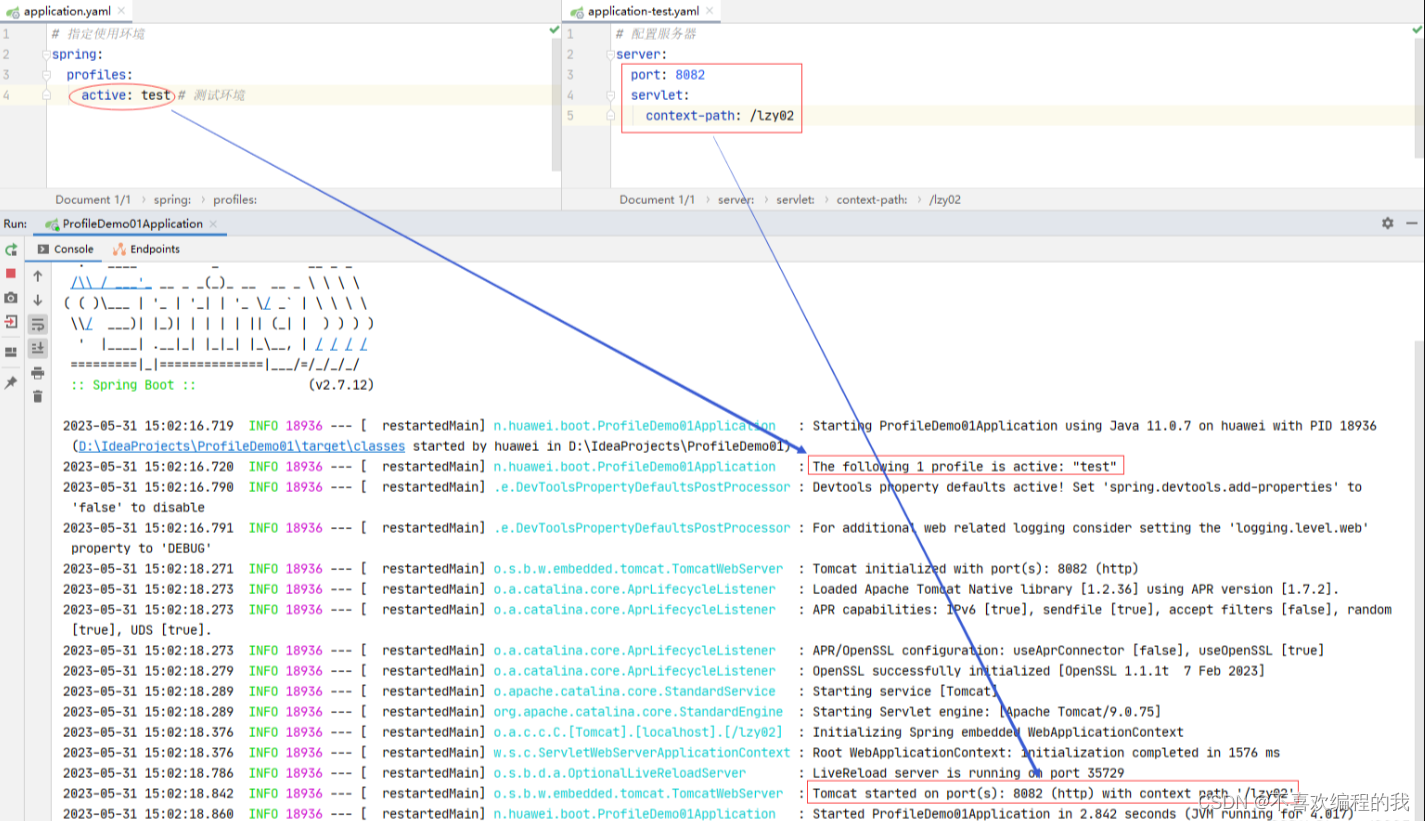
Task: Click 'Starting service [Tomcat]' log message
Action: pos(905,691)
